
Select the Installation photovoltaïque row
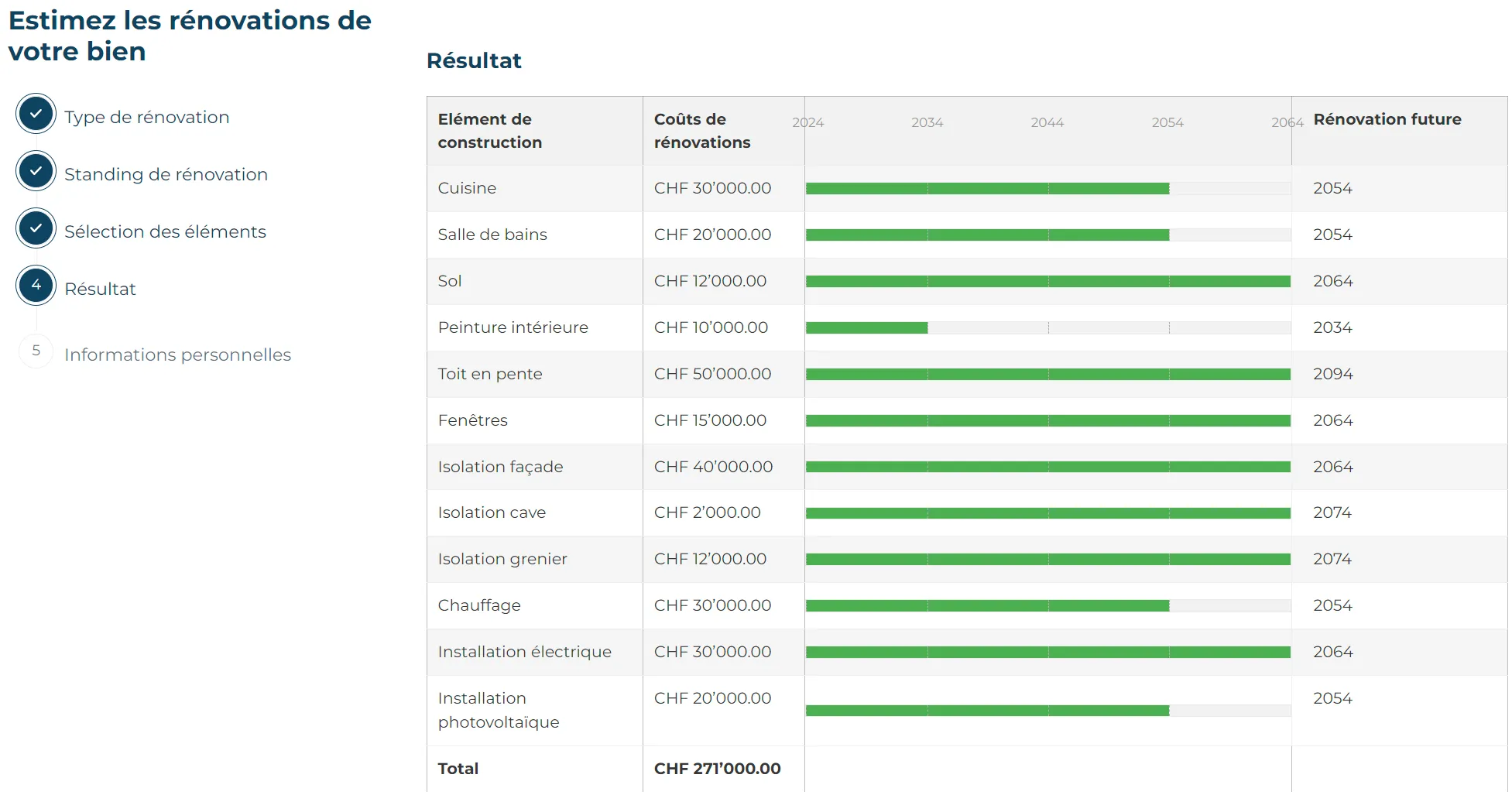click(x=499, y=710)
